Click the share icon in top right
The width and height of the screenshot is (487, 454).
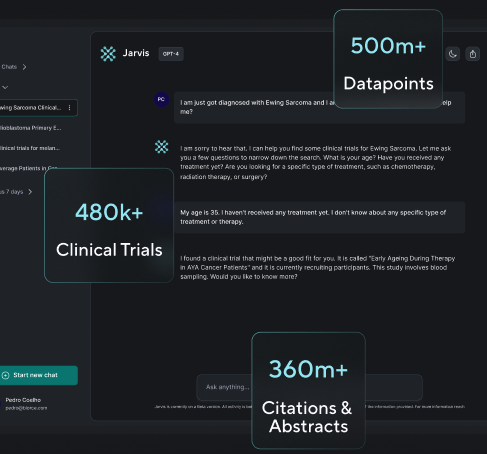click(x=473, y=54)
